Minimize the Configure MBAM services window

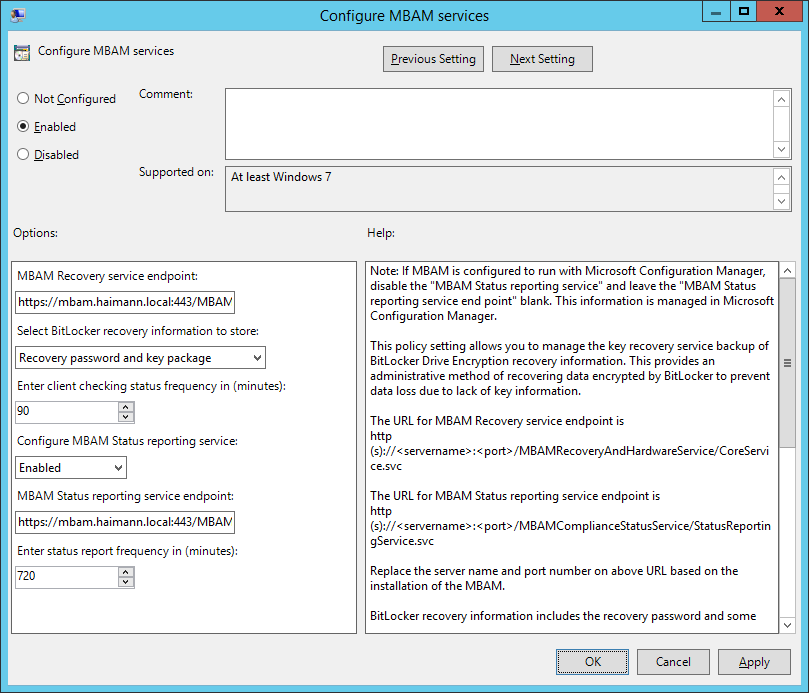(x=716, y=11)
